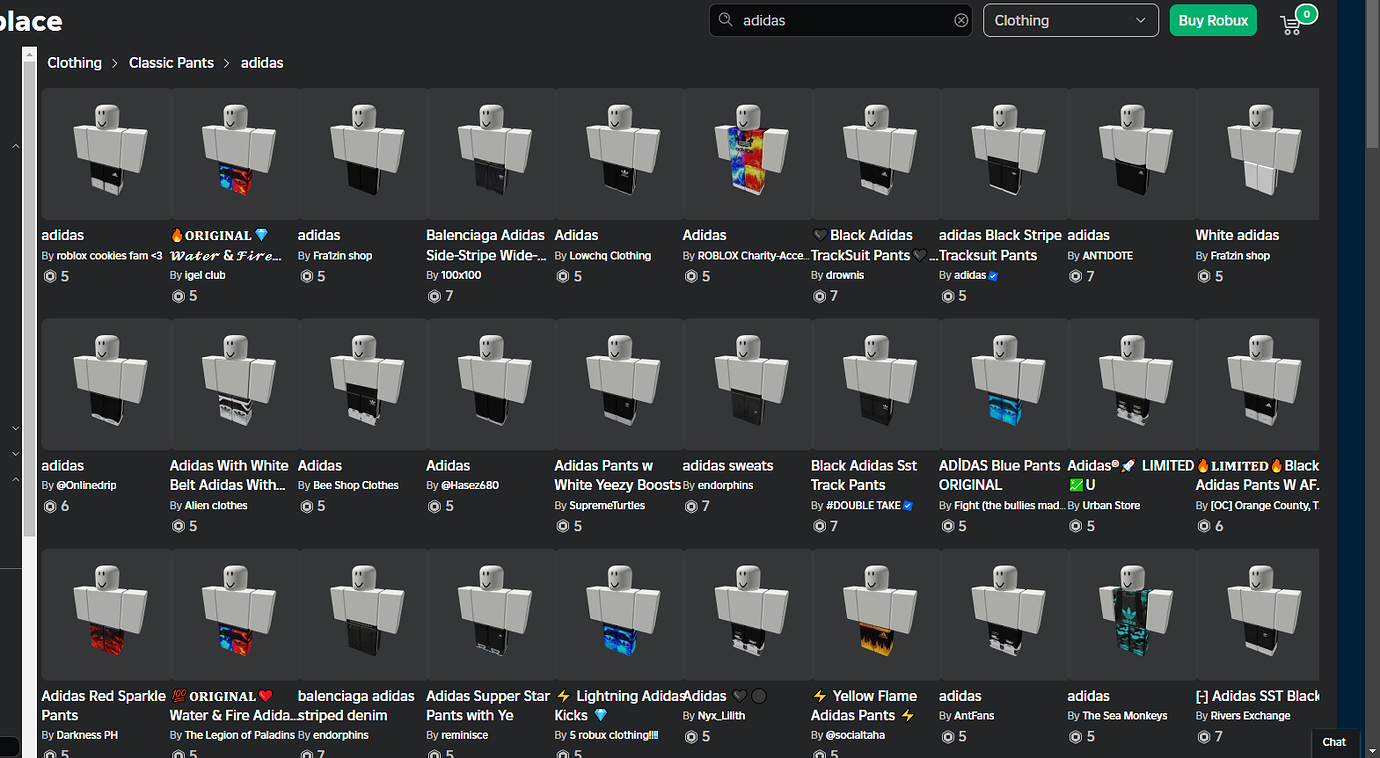Open the adidas Black Stripe Tracksuit Pants title
The image size is (1380, 758).
pos(1000,245)
